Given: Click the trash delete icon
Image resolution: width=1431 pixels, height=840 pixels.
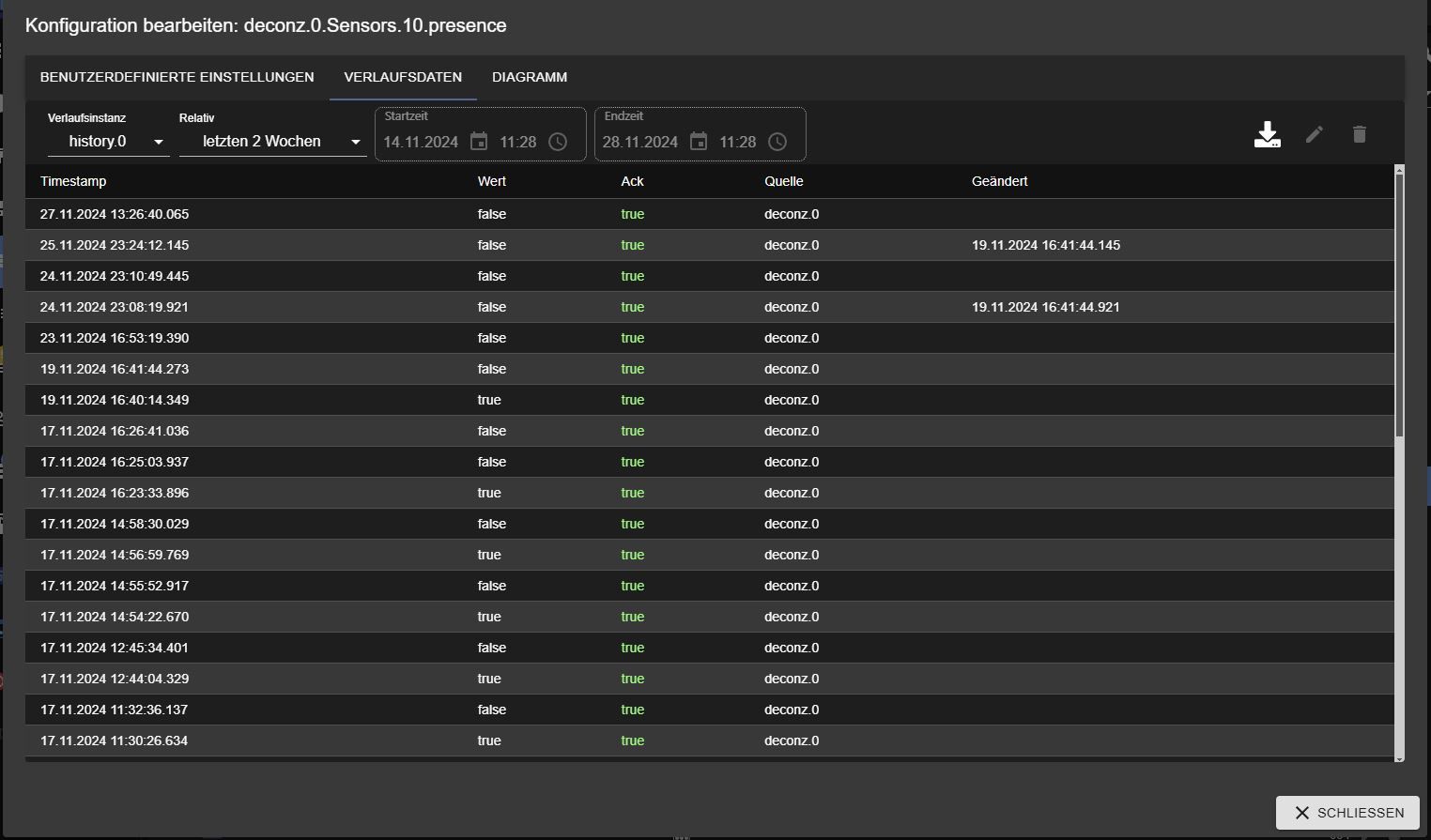Looking at the screenshot, I should tap(1359, 134).
